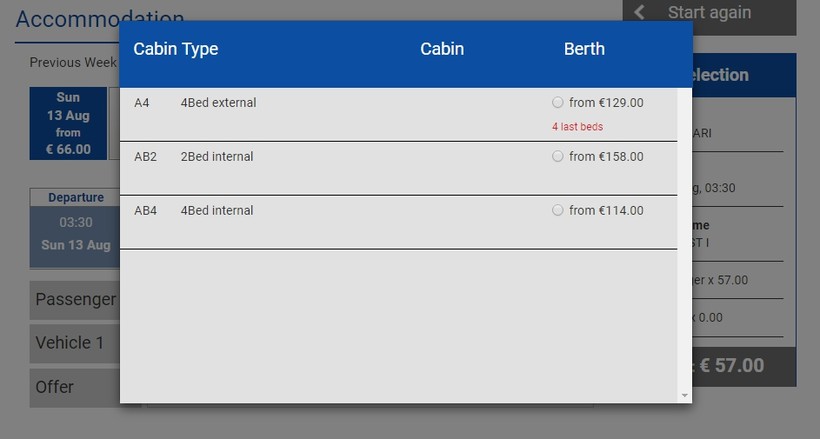Click the AB2 cabin code

click(x=145, y=156)
